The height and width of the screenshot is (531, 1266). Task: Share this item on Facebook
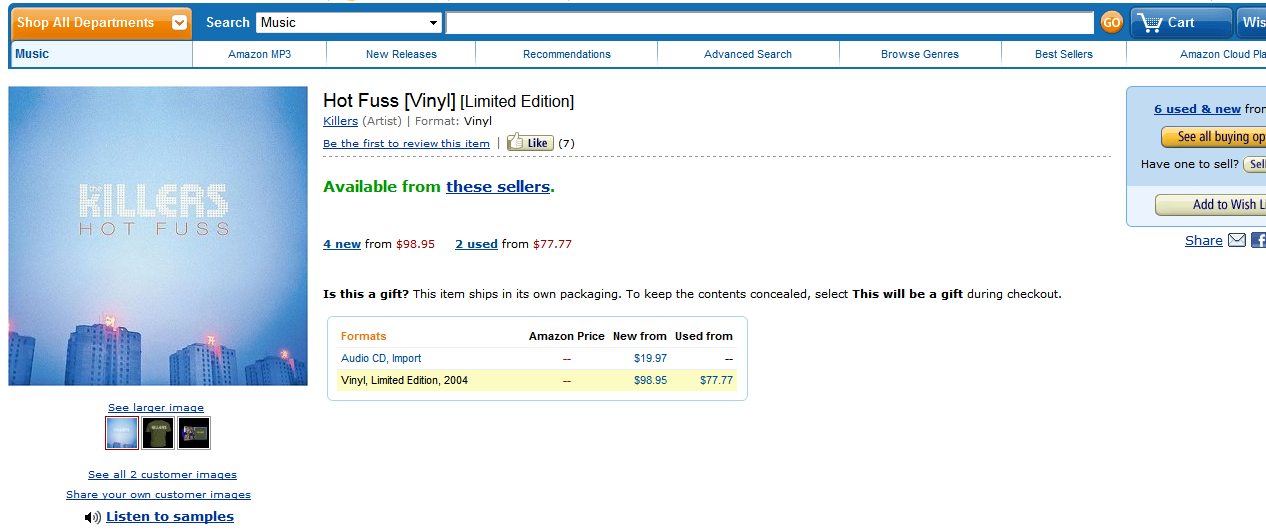tap(1259, 240)
